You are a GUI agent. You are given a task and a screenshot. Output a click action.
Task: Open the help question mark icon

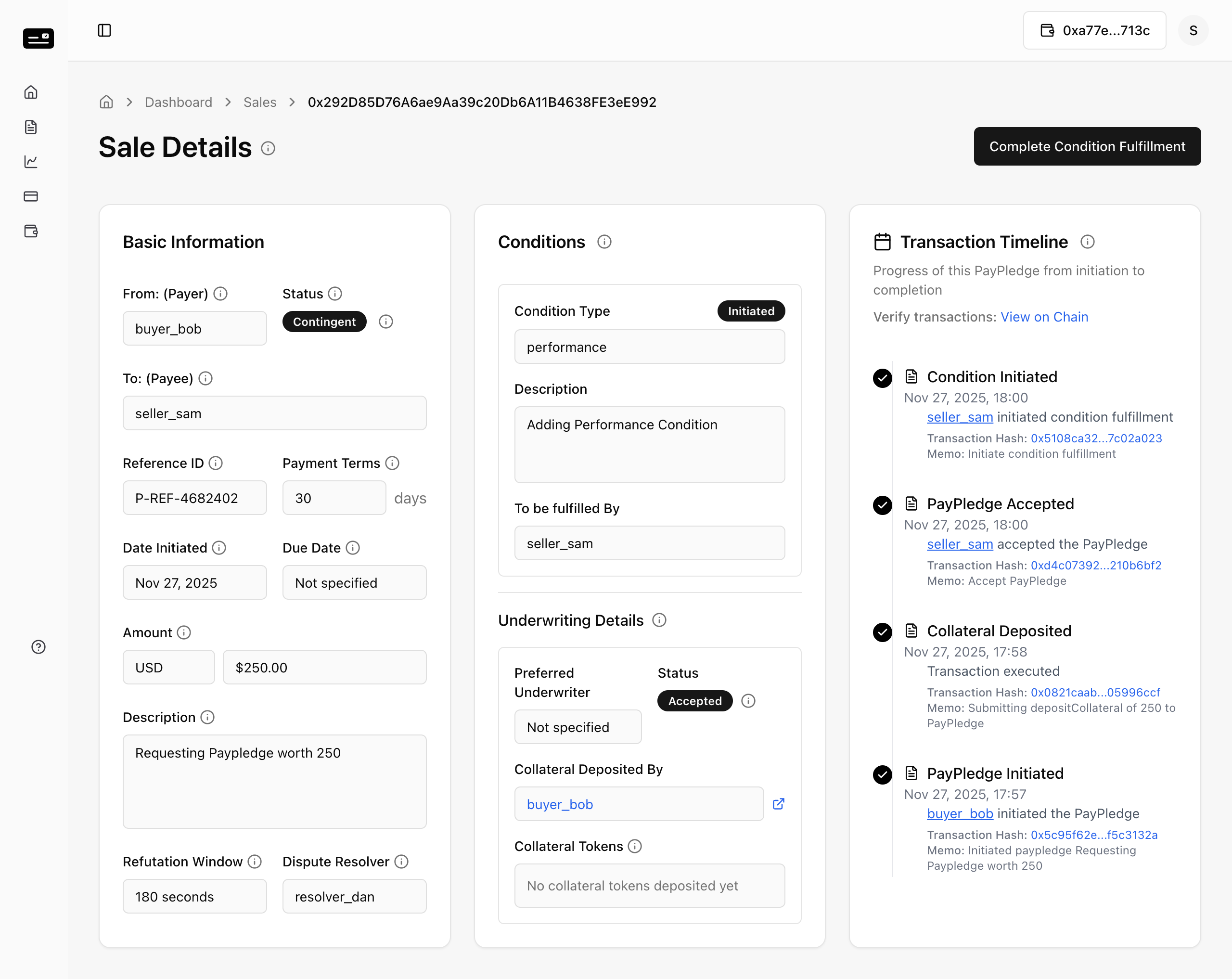[x=38, y=647]
